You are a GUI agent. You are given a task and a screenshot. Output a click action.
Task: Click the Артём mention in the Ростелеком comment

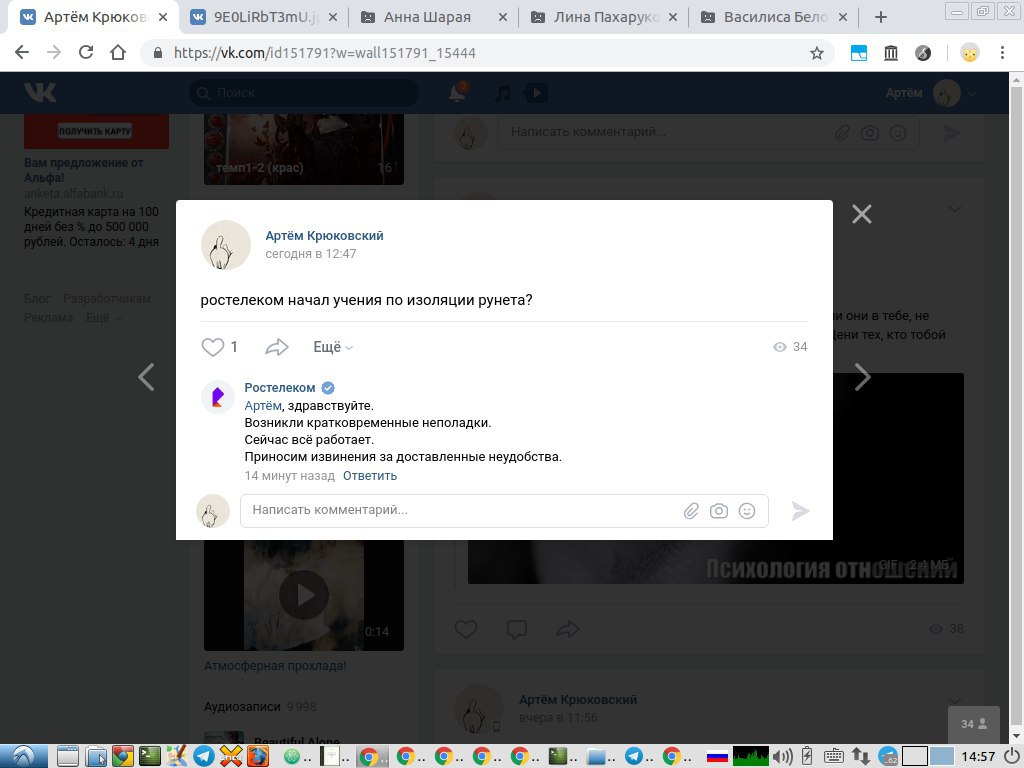pos(263,406)
